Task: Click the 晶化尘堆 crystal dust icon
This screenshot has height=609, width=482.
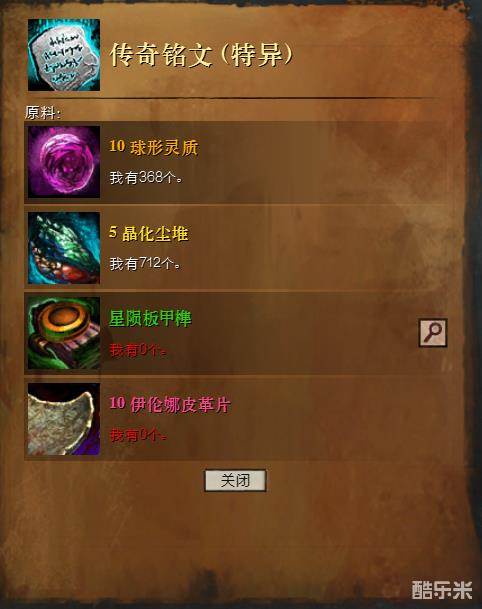Action: pos(64,248)
